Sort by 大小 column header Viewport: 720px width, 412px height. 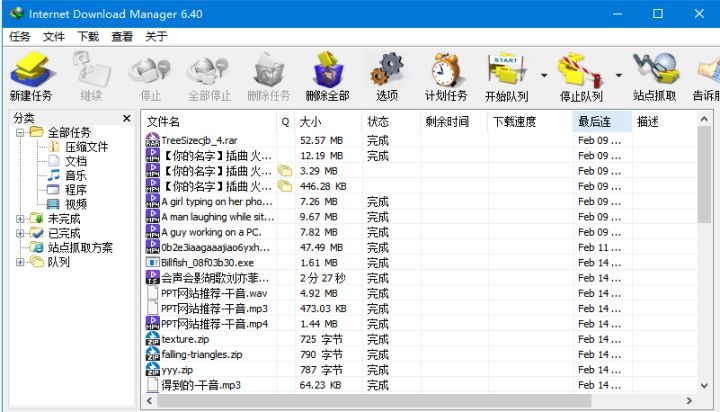click(328, 122)
